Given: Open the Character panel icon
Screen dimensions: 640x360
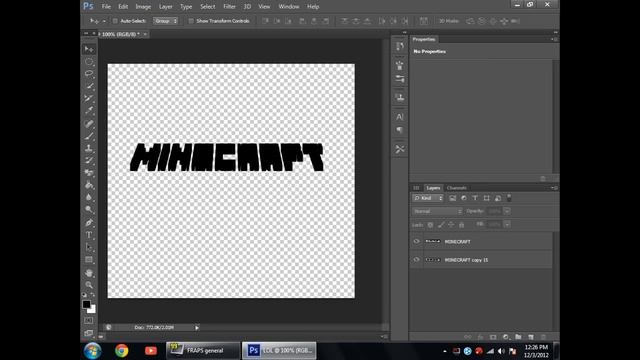Looking at the screenshot, I should (400, 117).
